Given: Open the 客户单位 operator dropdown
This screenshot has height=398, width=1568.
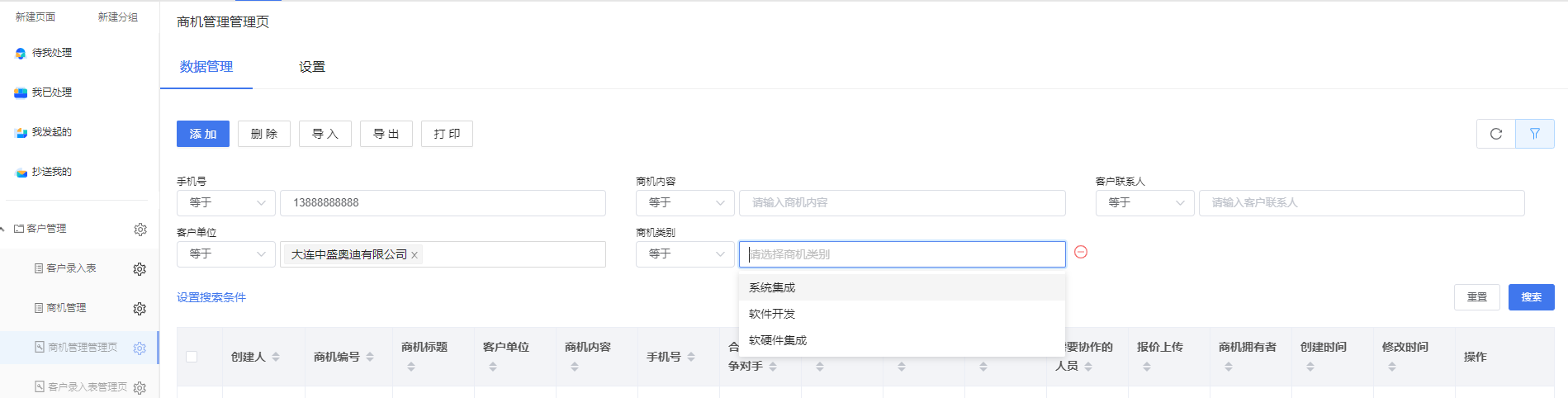Looking at the screenshot, I should pyautogui.click(x=226, y=254).
